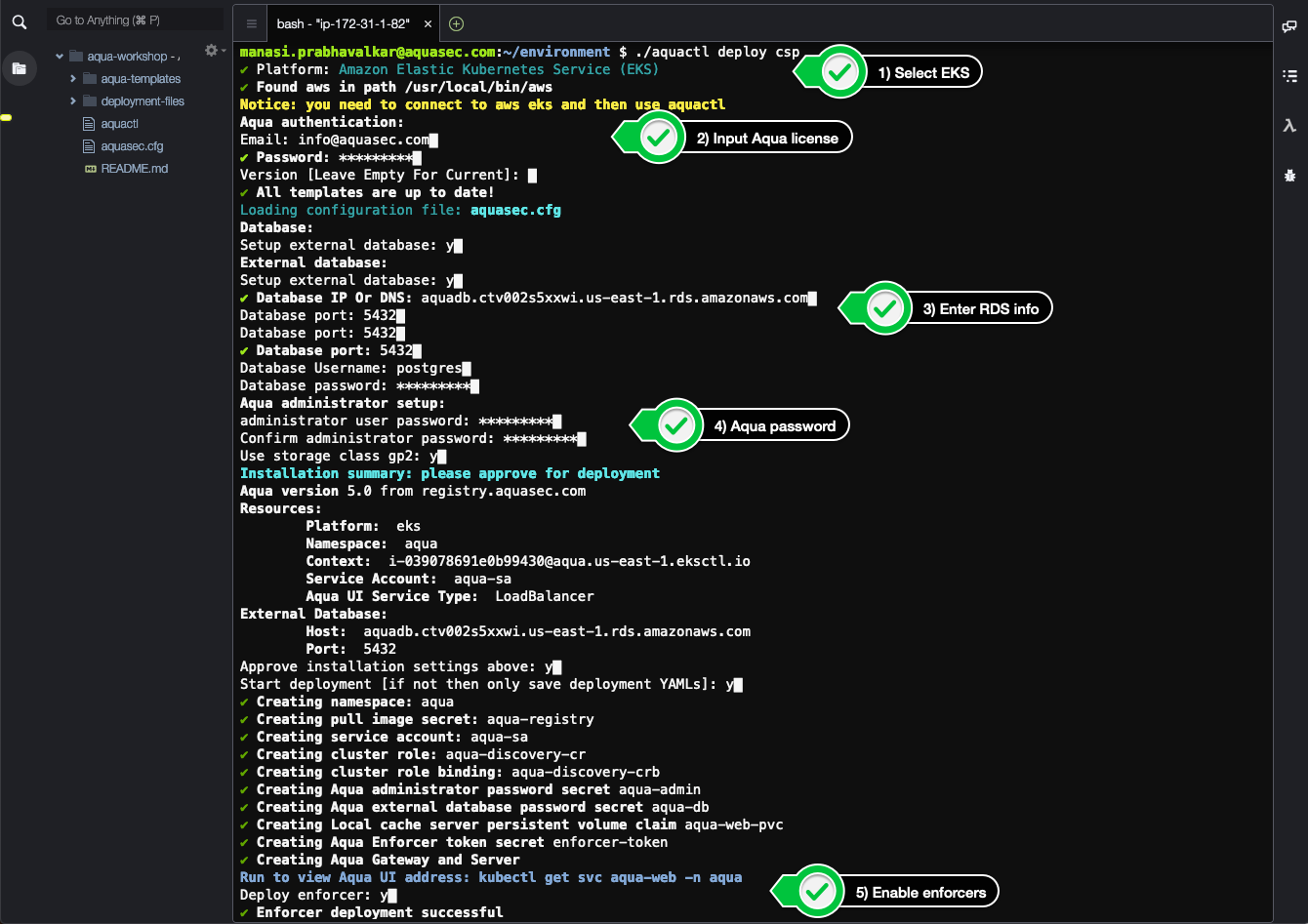Viewport: 1308px width, 924px height.
Task: Expand the aqua-templates folder arrow
Action: tap(73, 79)
